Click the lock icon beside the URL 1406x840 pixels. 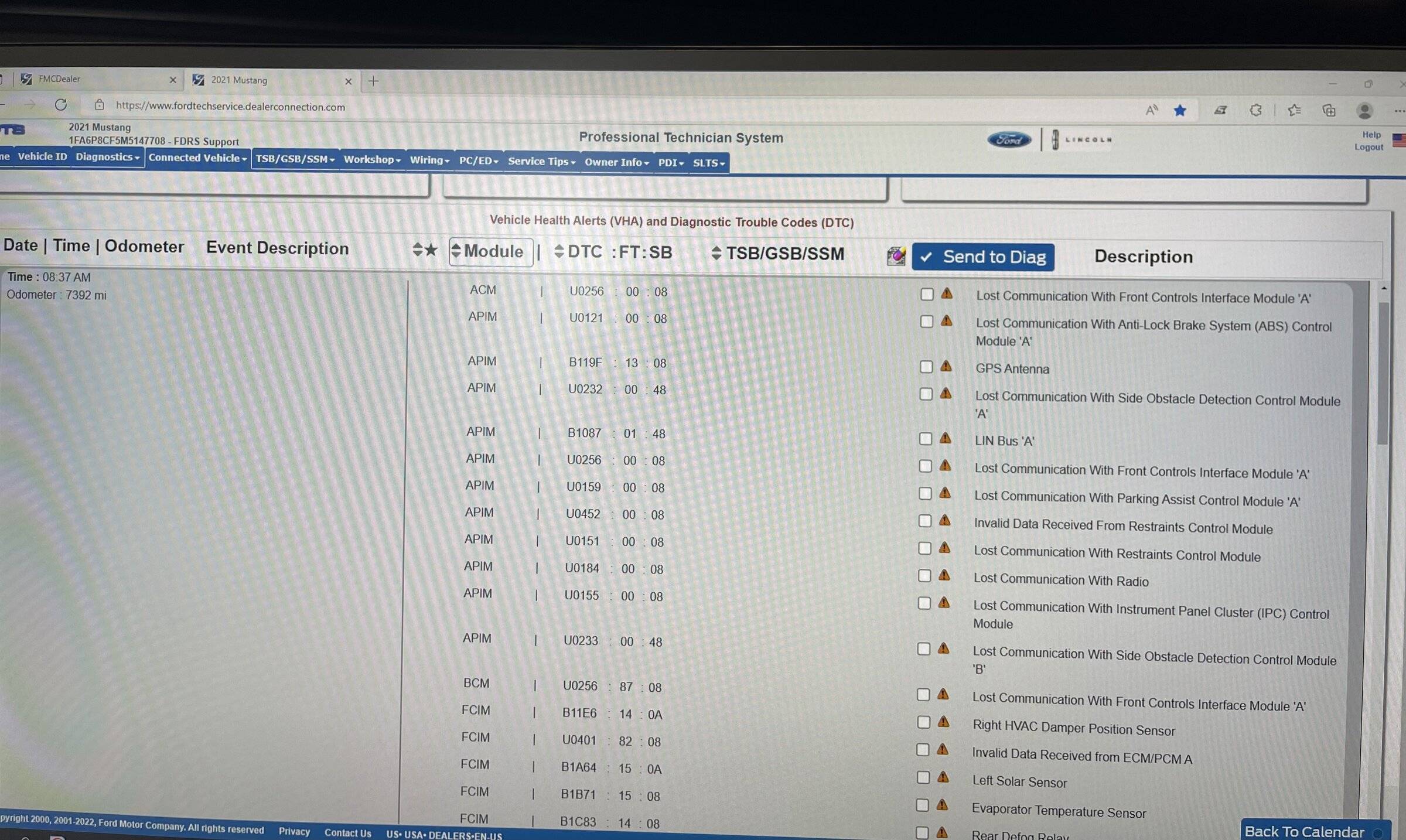click(100, 105)
